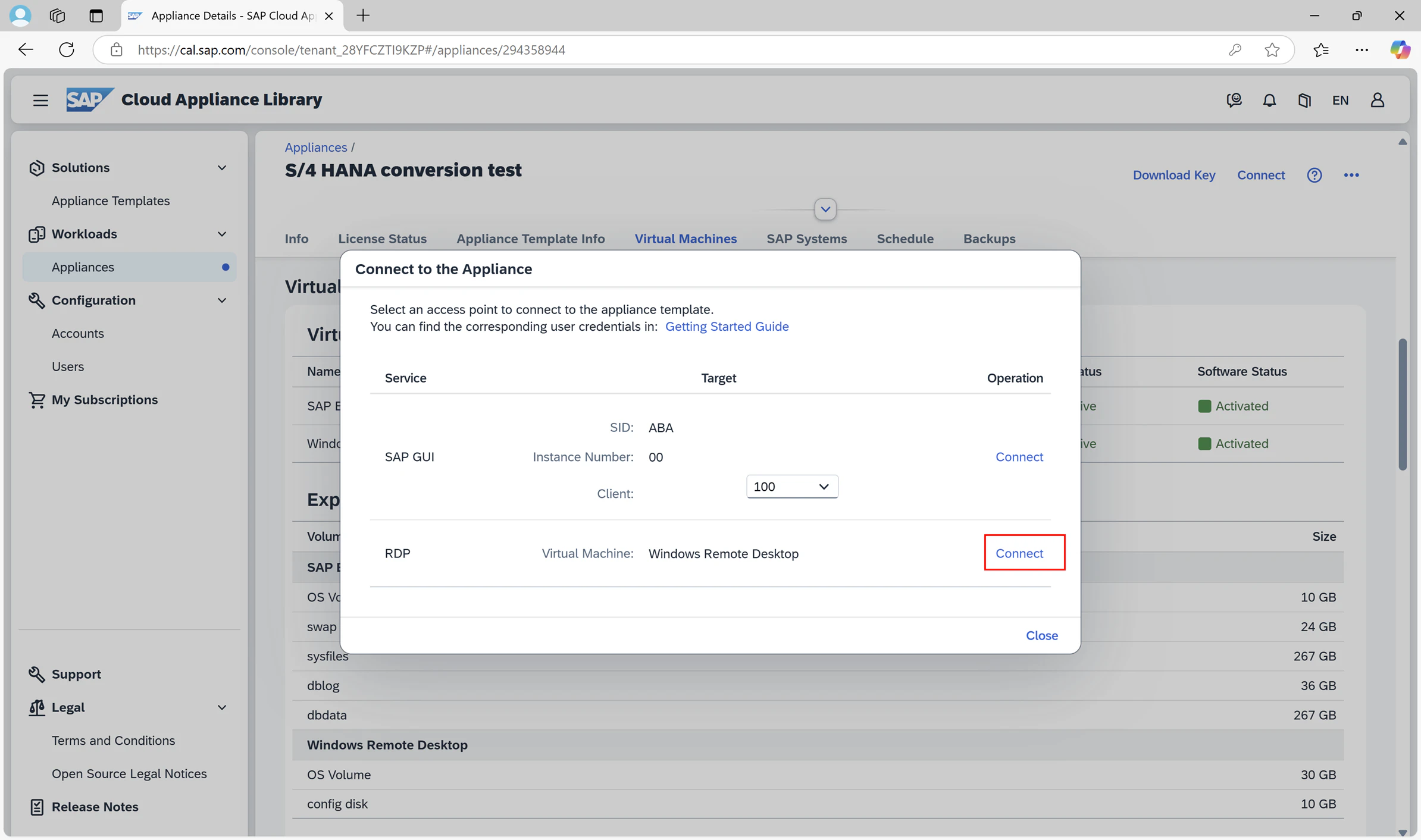The height and width of the screenshot is (840, 1421).
Task: Open the Appliance Template Info tab
Action: pos(531,239)
